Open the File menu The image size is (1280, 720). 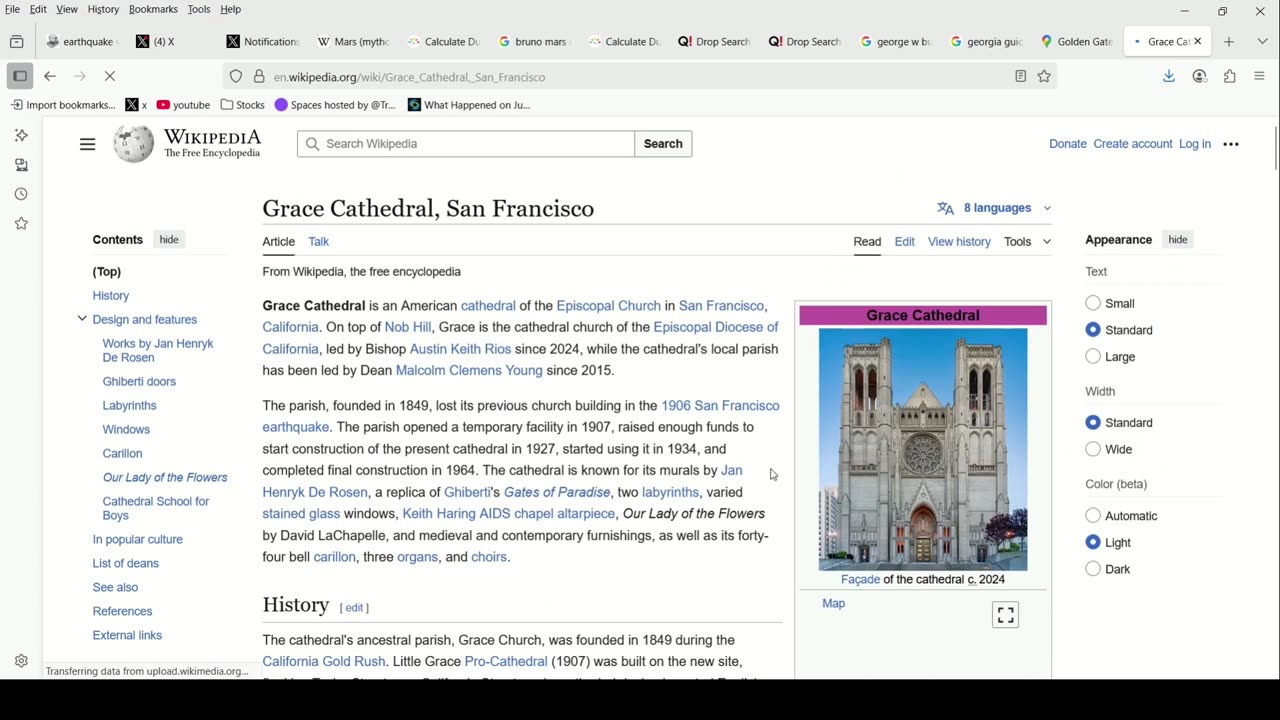tap(12, 9)
